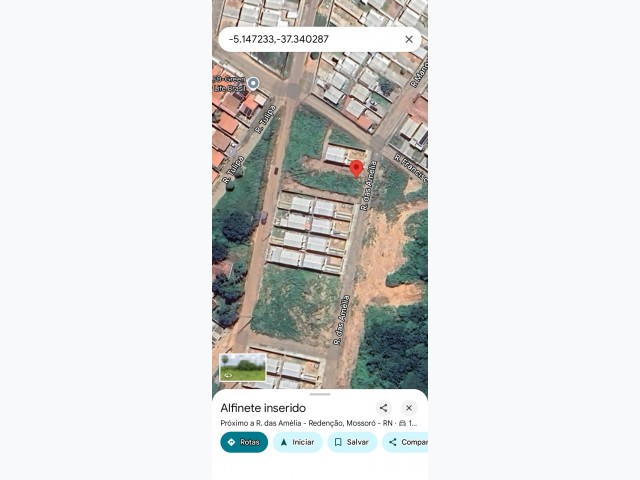
Task: Tap the Compartilhar chip
Action: 406,442
